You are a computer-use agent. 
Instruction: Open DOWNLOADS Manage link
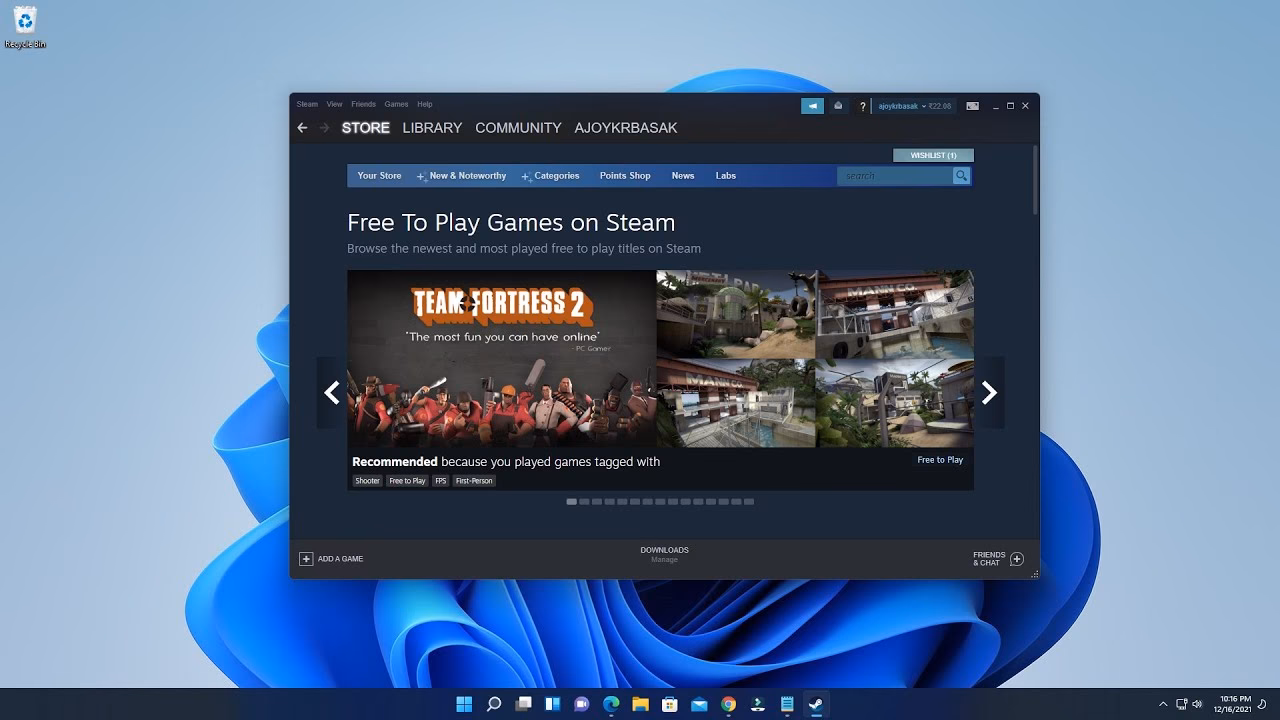coord(664,555)
